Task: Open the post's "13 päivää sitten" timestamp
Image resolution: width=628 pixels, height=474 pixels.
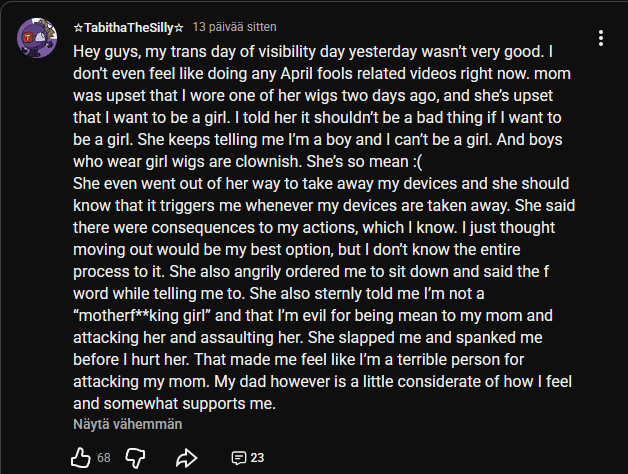Action: tap(235, 26)
